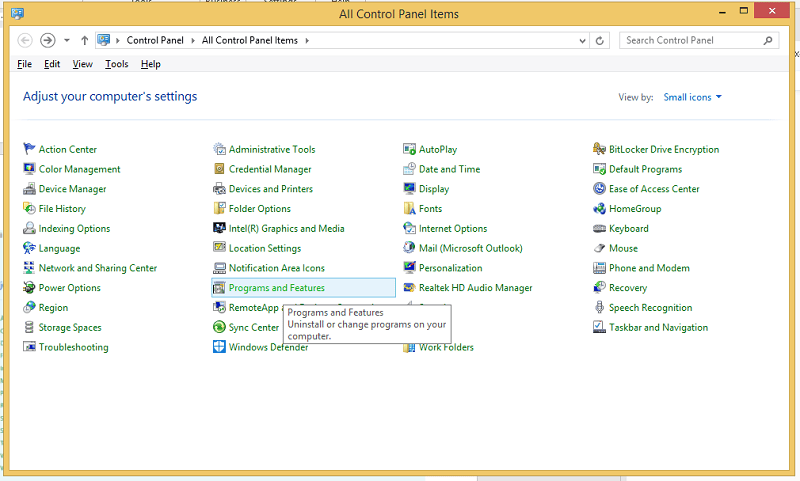Expand the address bar history dropdown arrow
The height and width of the screenshot is (481, 800).
click(582, 41)
